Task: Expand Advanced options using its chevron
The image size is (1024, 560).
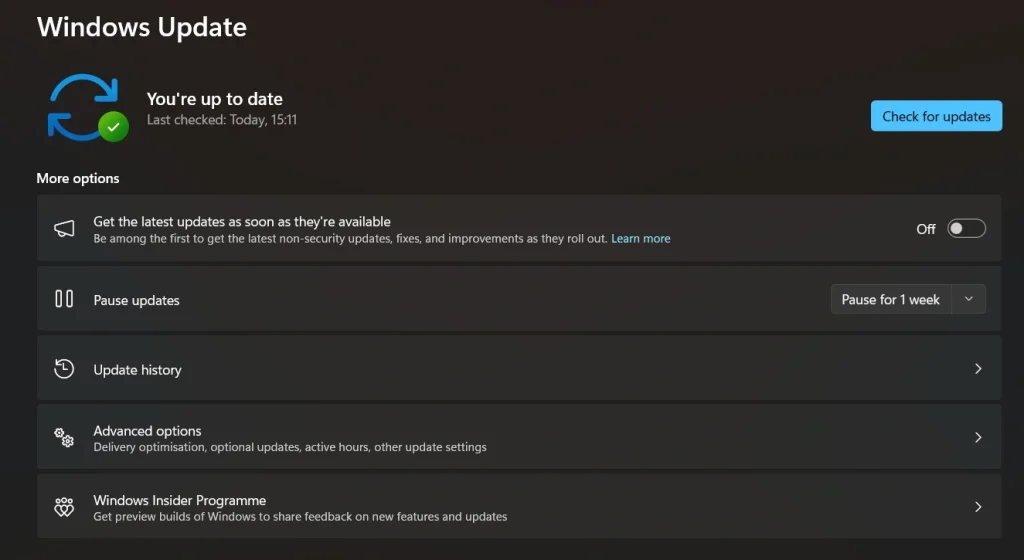Action: [x=978, y=438]
